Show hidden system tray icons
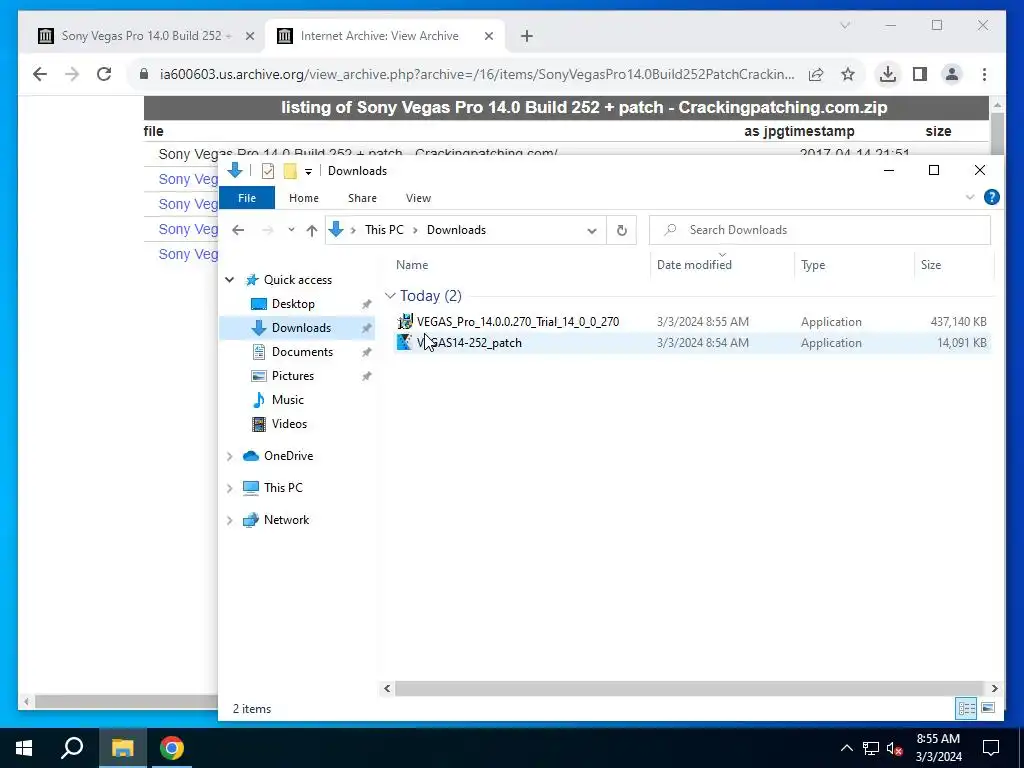This screenshot has width=1024, height=768. tap(846, 748)
